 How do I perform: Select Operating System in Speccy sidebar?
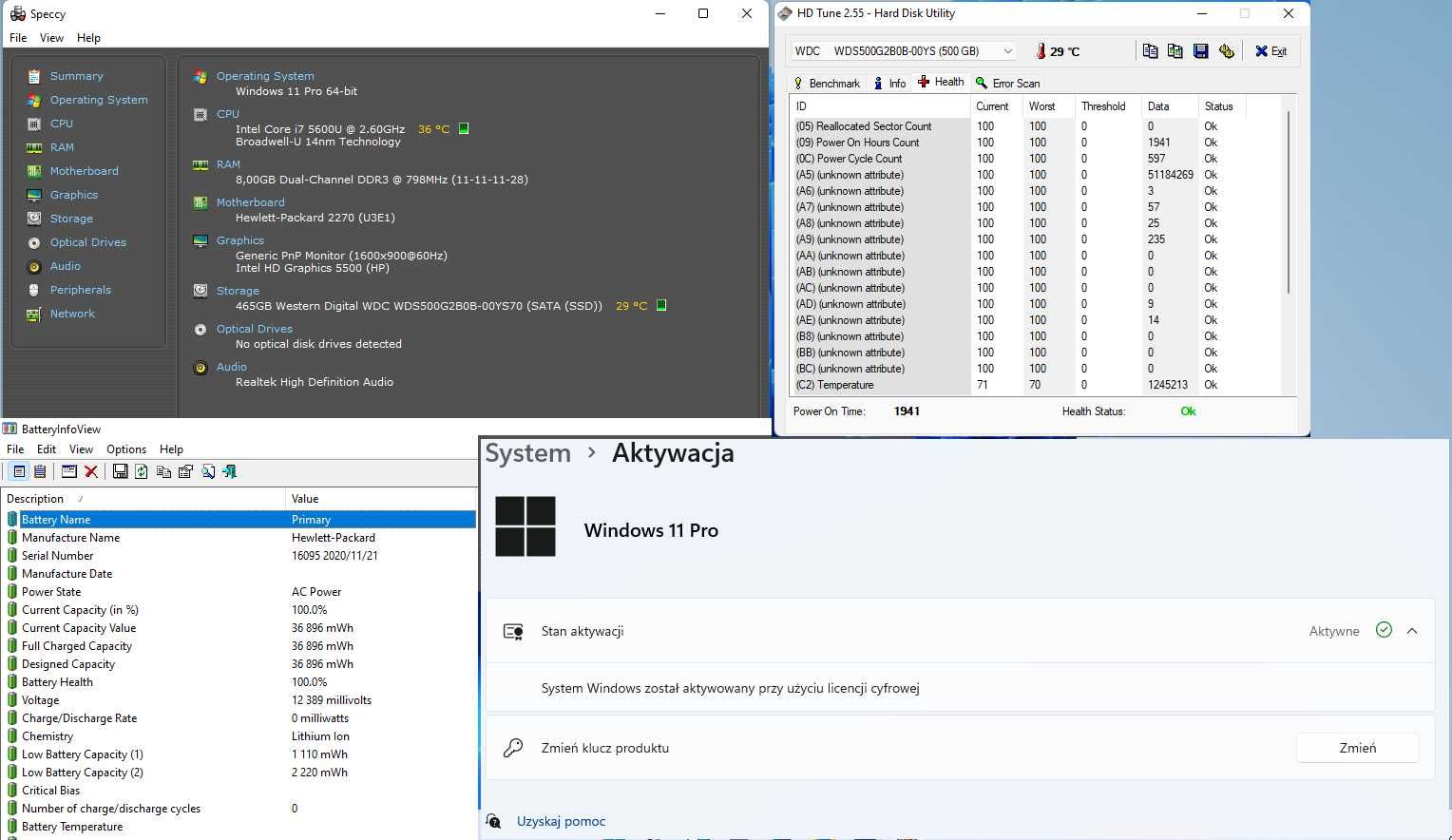pyautogui.click(x=99, y=100)
